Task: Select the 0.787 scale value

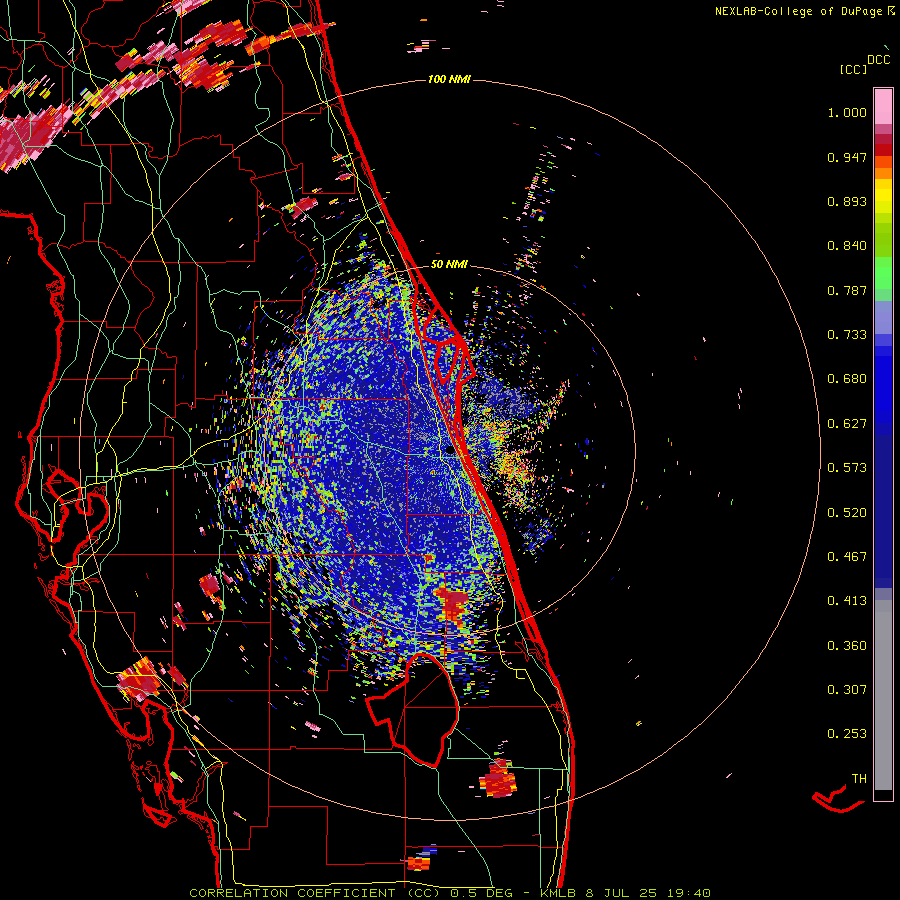Action: tap(847, 290)
